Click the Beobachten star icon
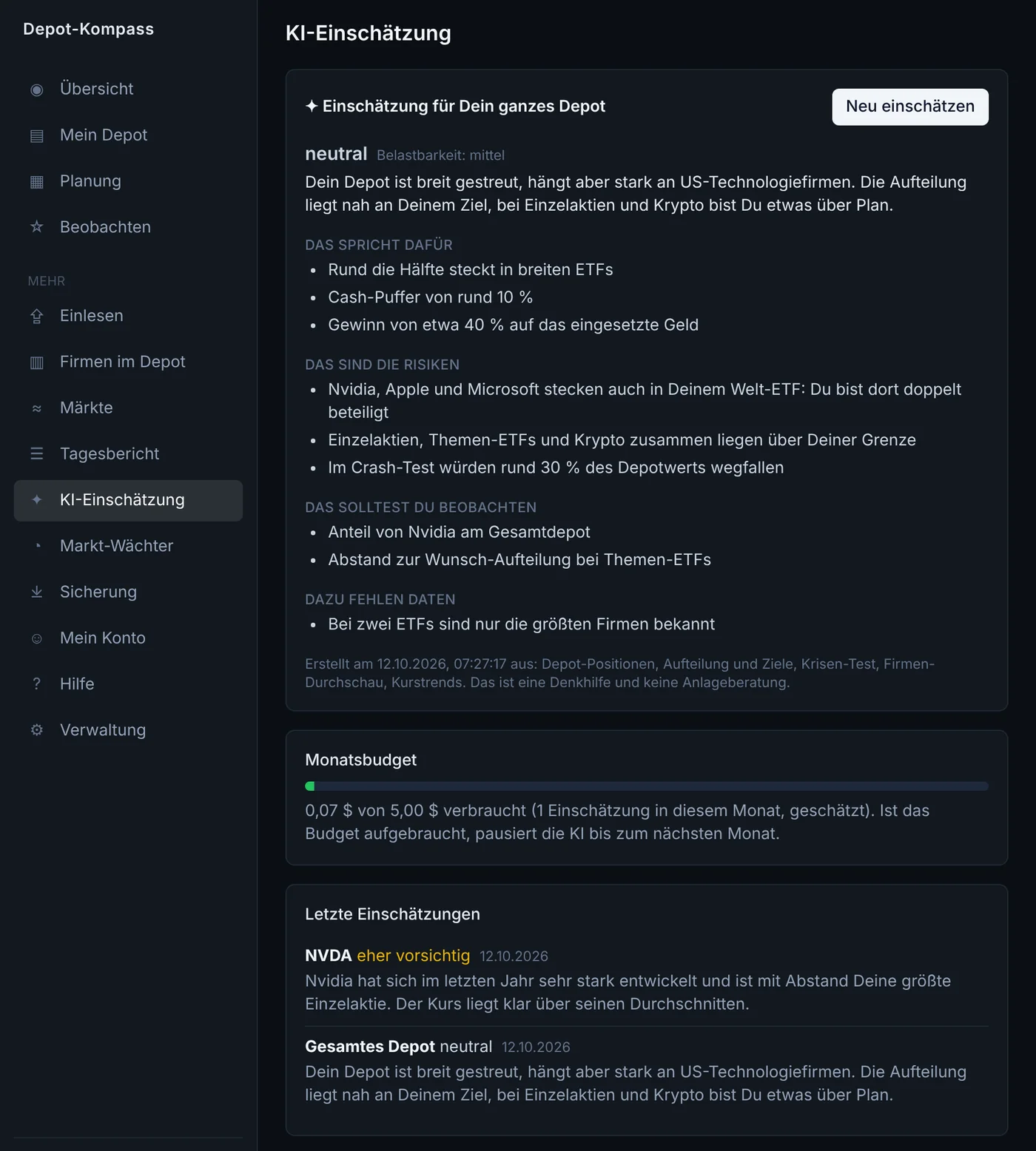The height and width of the screenshot is (1151, 1036). point(36,227)
